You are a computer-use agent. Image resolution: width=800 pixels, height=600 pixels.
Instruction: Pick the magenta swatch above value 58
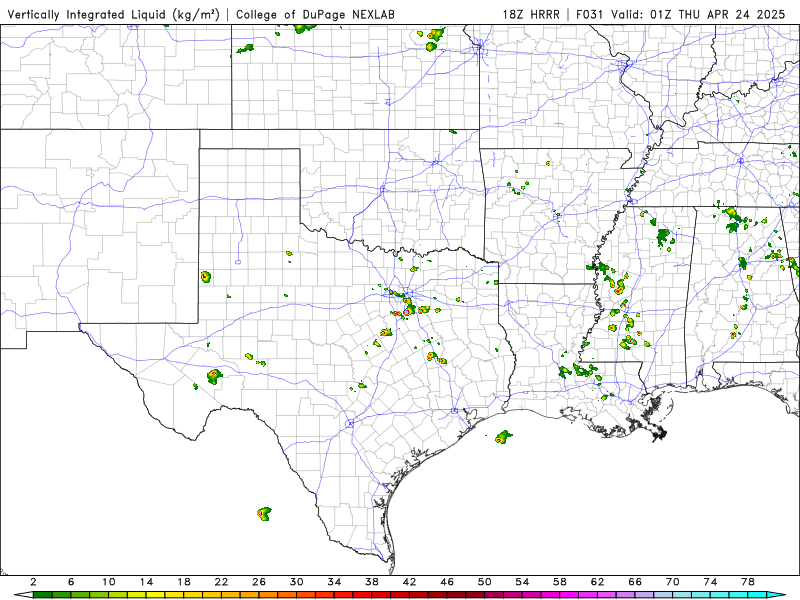pyautogui.click(x=569, y=595)
